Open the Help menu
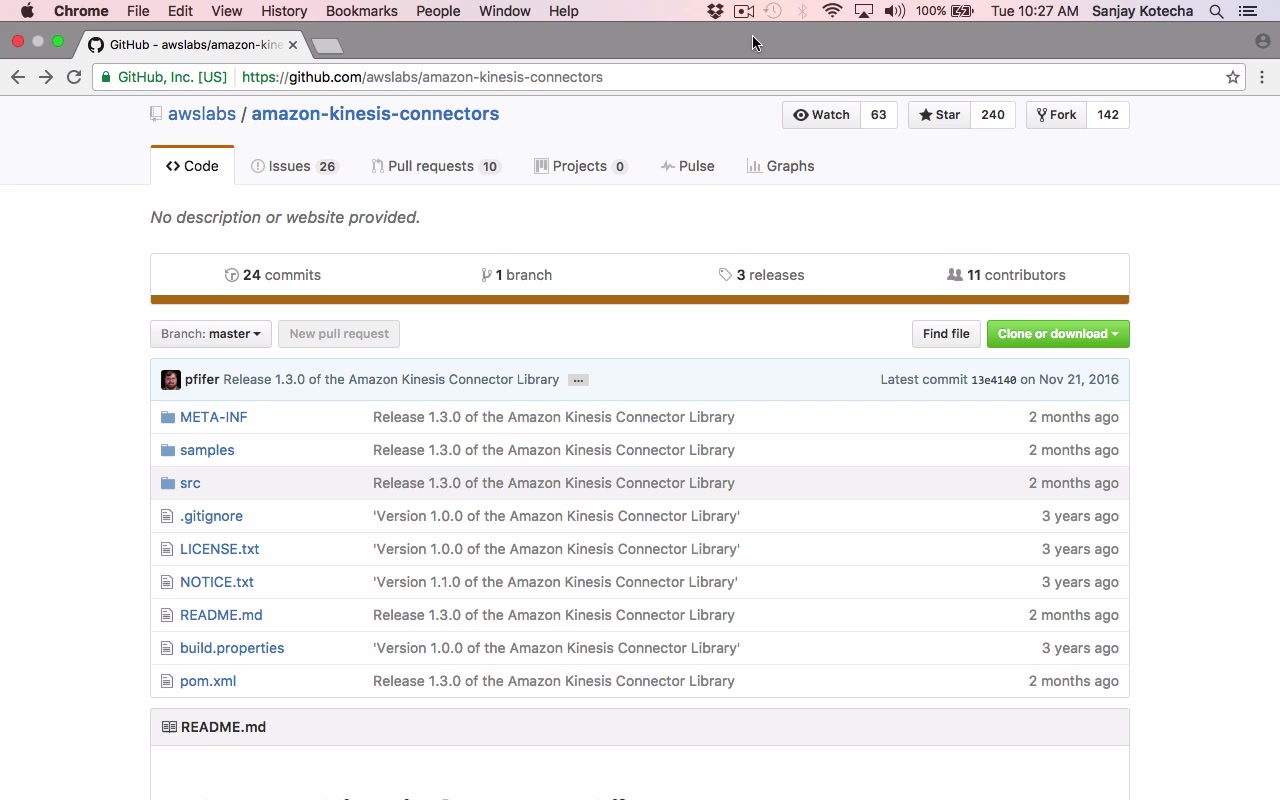The width and height of the screenshot is (1280, 800). (x=564, y=11)
